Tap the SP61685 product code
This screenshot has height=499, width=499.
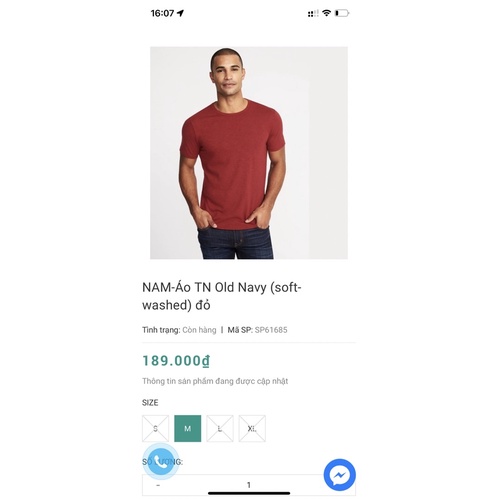pos(271,330)
